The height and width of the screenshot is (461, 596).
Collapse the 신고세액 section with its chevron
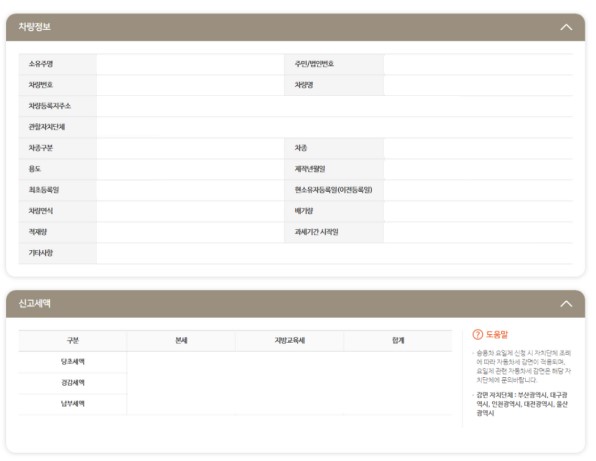pos(566,304)
